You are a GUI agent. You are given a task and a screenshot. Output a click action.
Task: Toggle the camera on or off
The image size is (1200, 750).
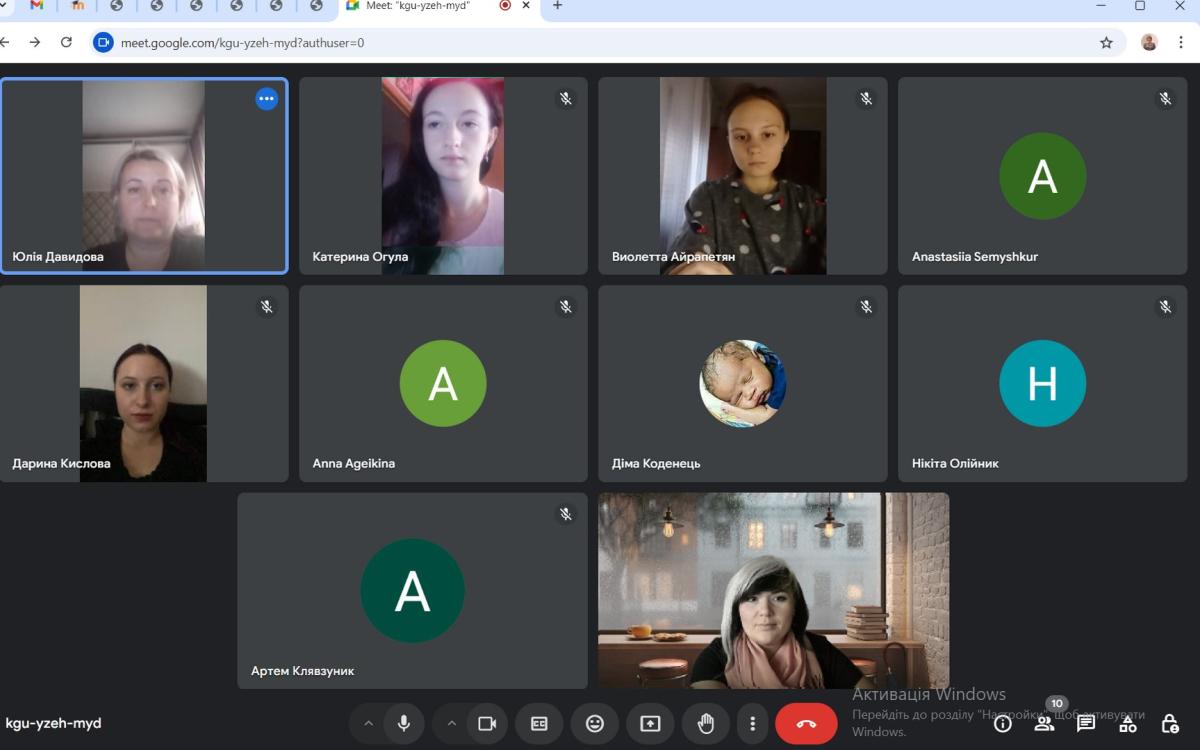[x=487, y=724]
